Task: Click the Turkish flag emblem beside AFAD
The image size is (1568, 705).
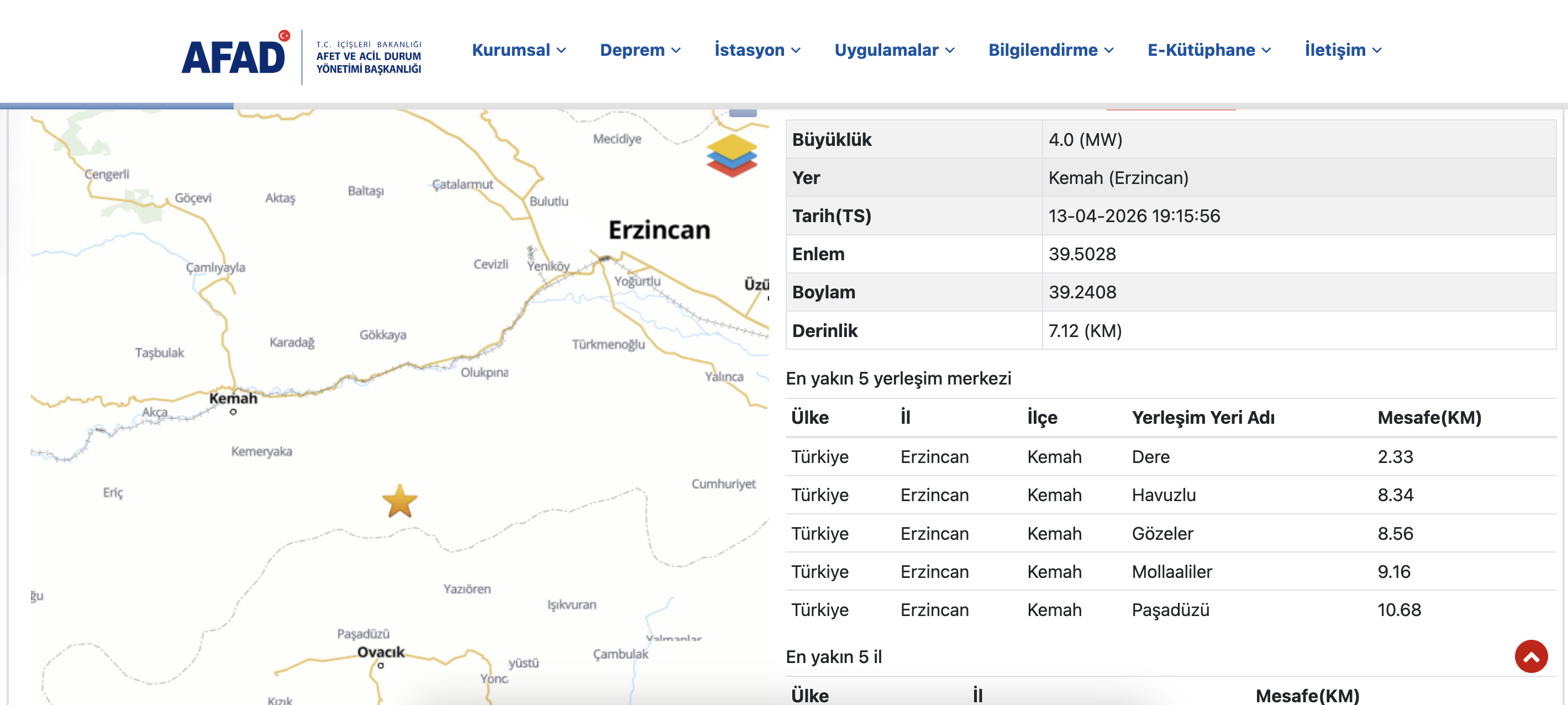Action: pos(283,35)
